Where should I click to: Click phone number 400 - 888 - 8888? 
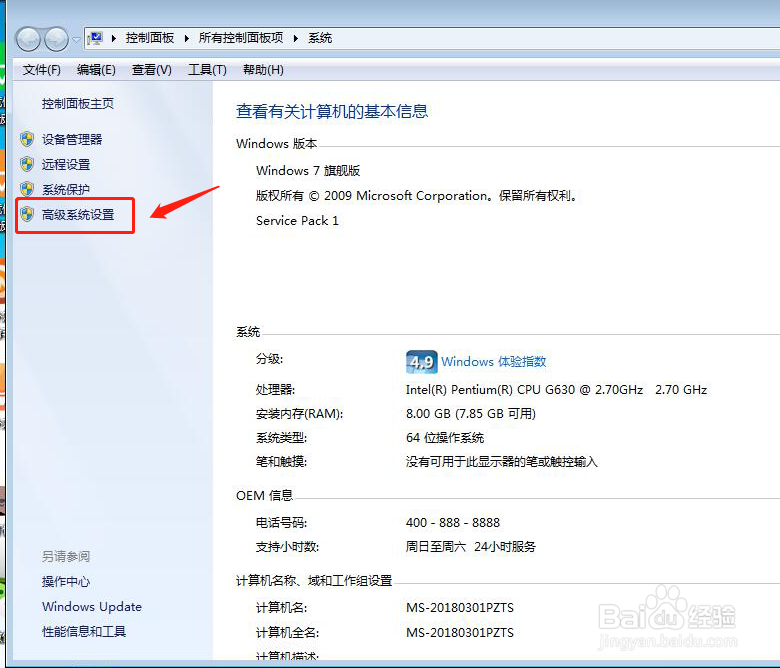click(453, 523)
